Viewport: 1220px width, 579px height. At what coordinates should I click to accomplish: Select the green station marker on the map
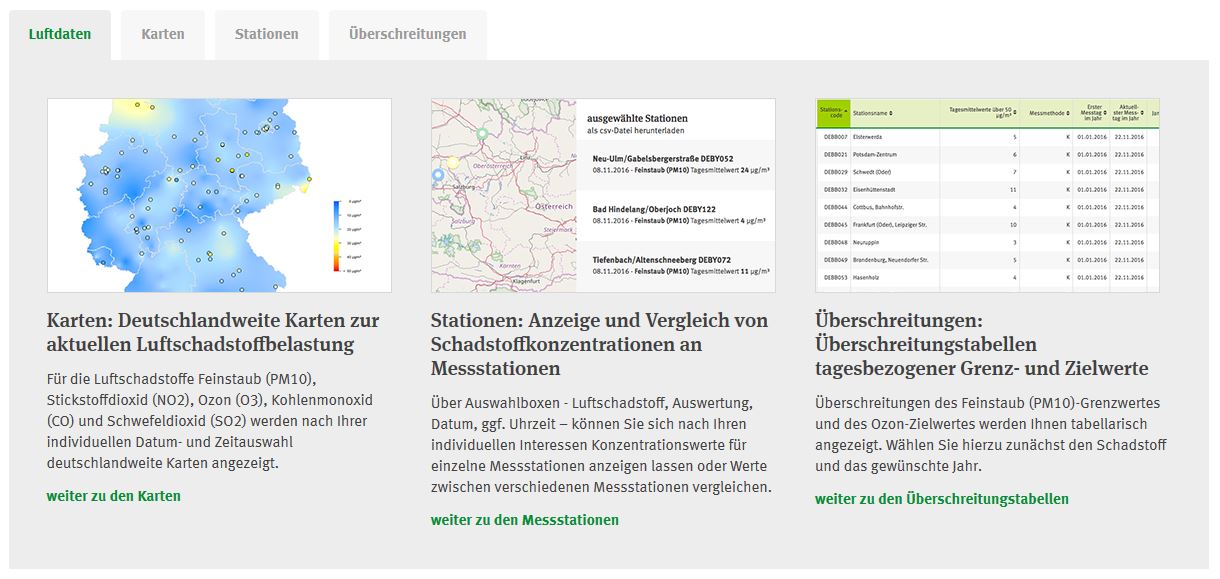tap(482, 134)
